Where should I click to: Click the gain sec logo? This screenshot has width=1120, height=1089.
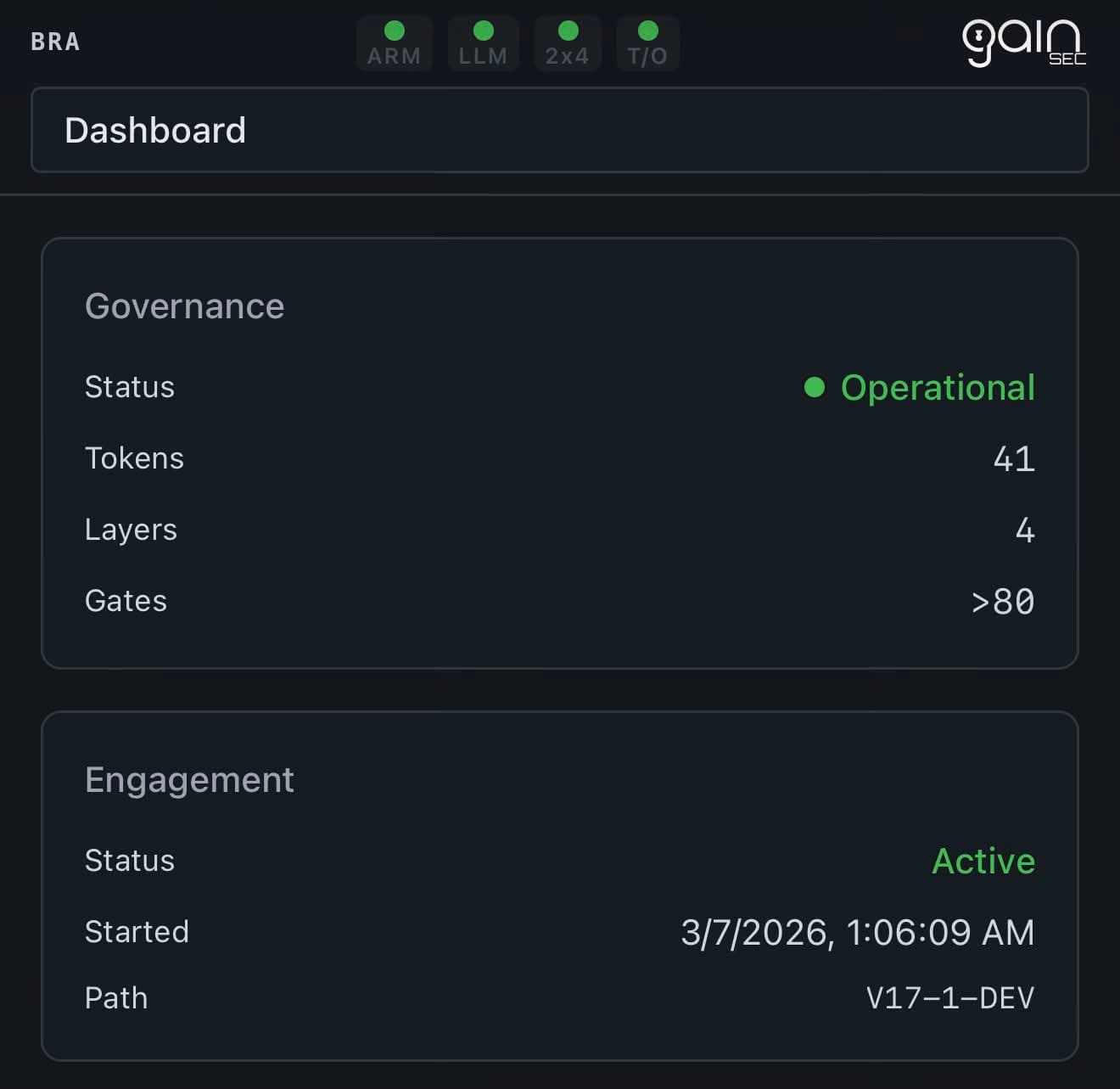(1023, 40)
